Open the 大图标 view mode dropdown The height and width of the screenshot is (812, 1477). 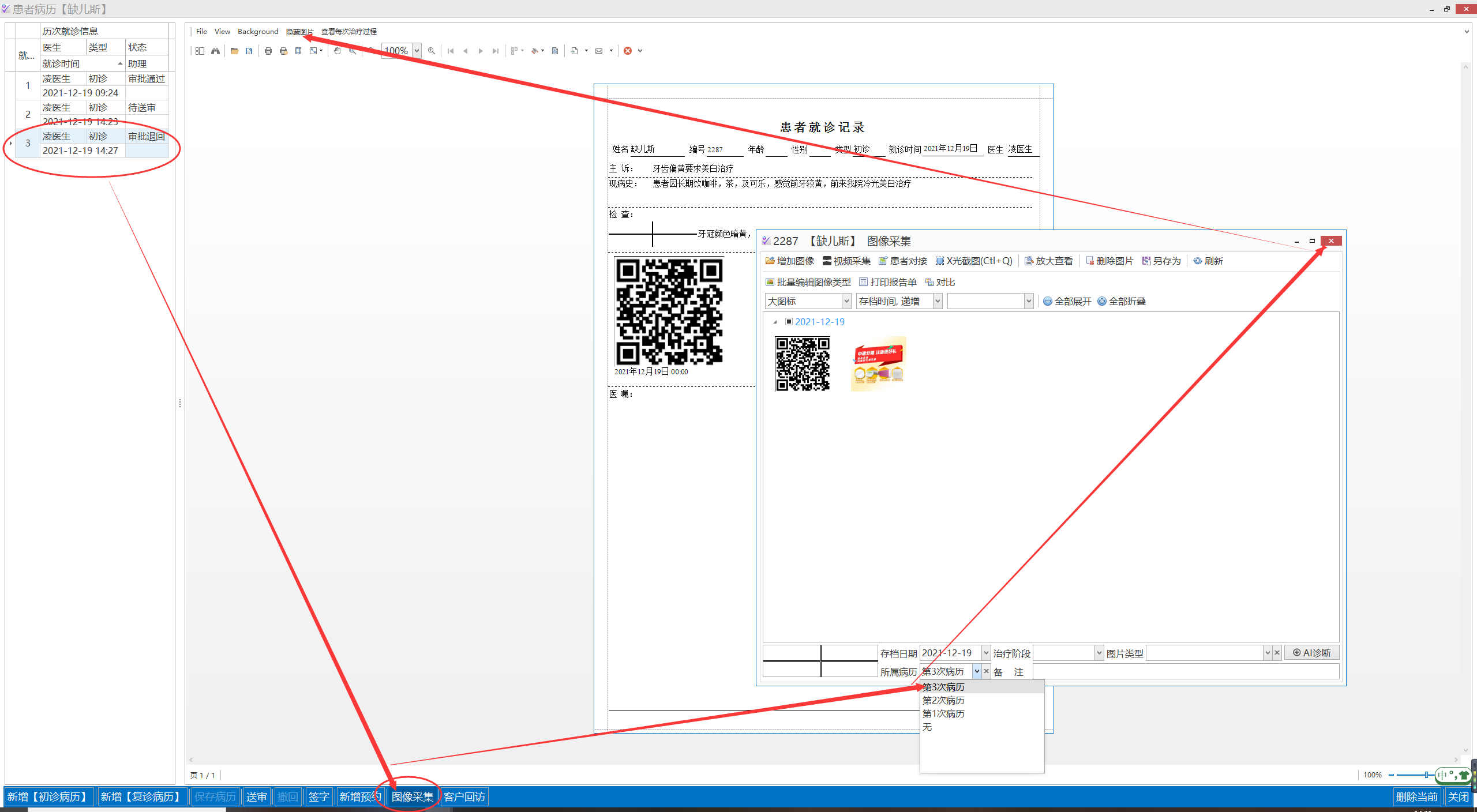tap(846, 301)
